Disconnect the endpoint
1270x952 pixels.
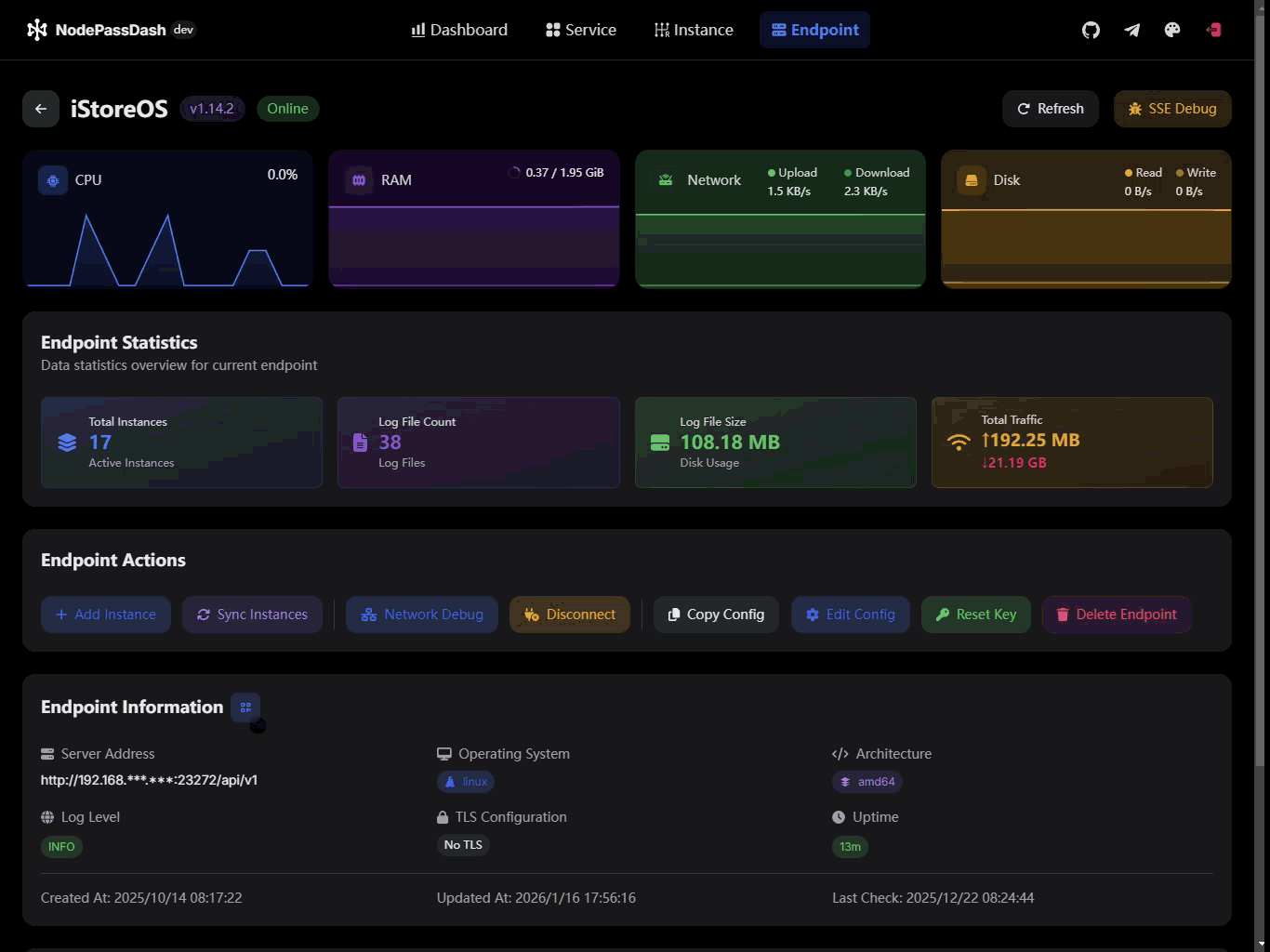[570, 615]
